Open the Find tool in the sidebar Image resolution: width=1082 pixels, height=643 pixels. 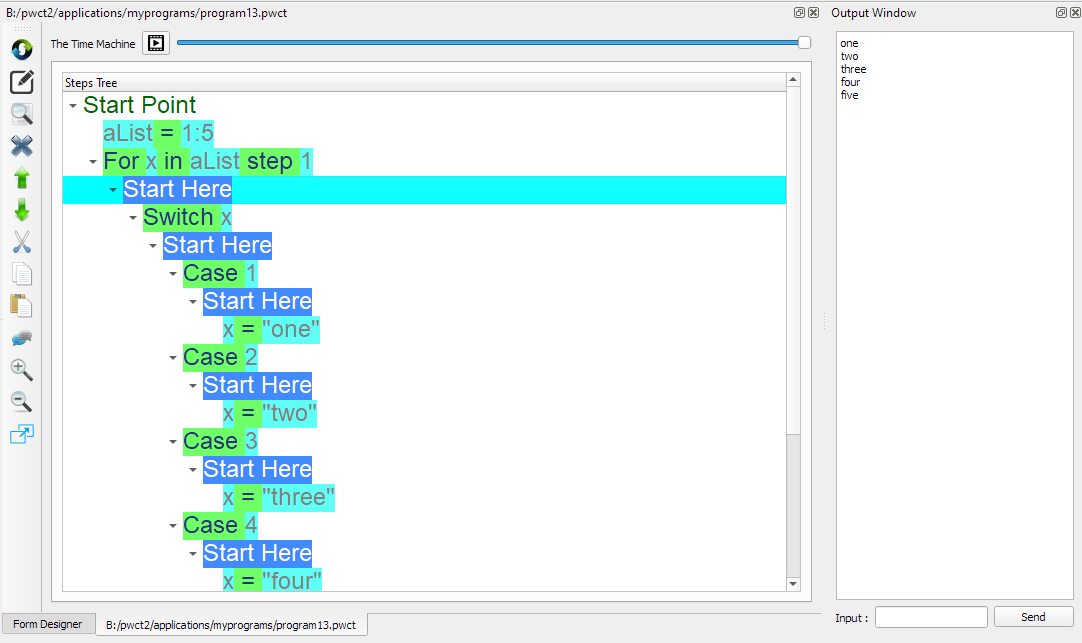click(21, 114)
